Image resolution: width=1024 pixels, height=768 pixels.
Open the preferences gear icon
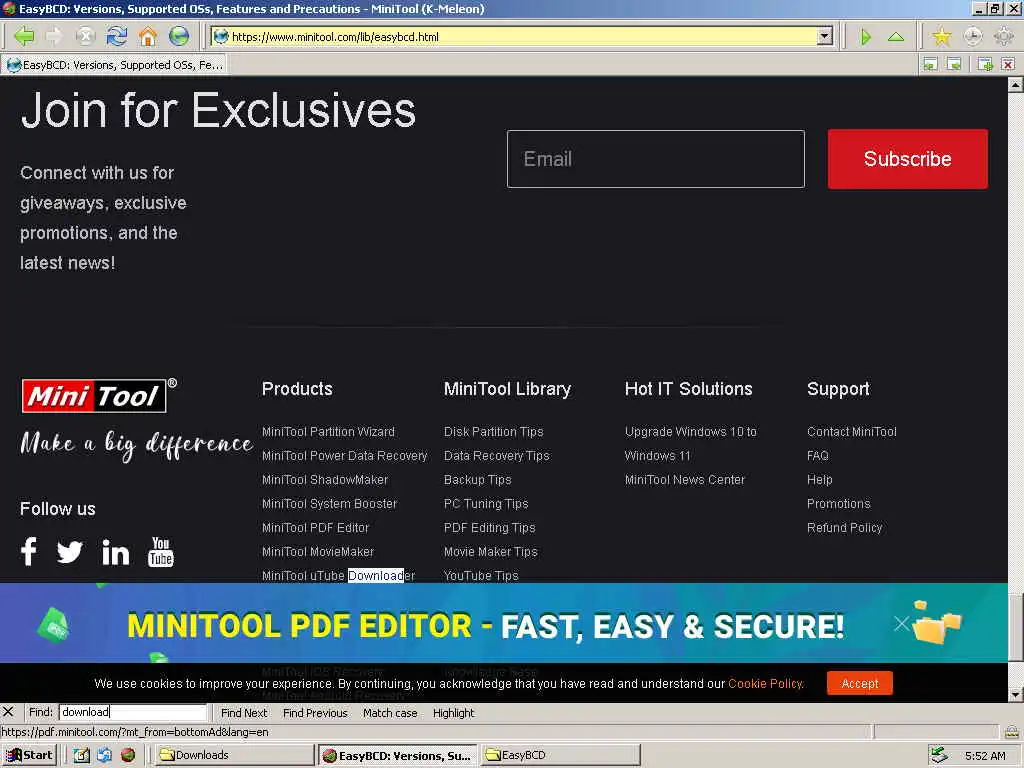1004,36
